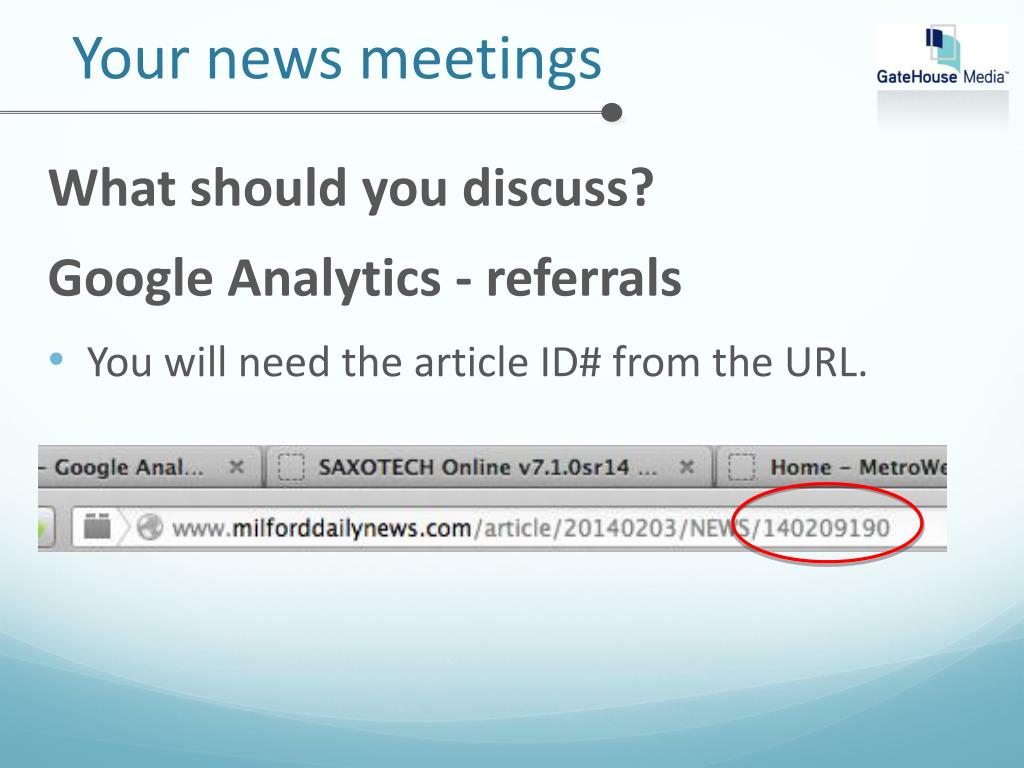The height and width of the screenshot is (768, 1024).
Task: Click the globe site-identity icon
Action: pos(150,527)
